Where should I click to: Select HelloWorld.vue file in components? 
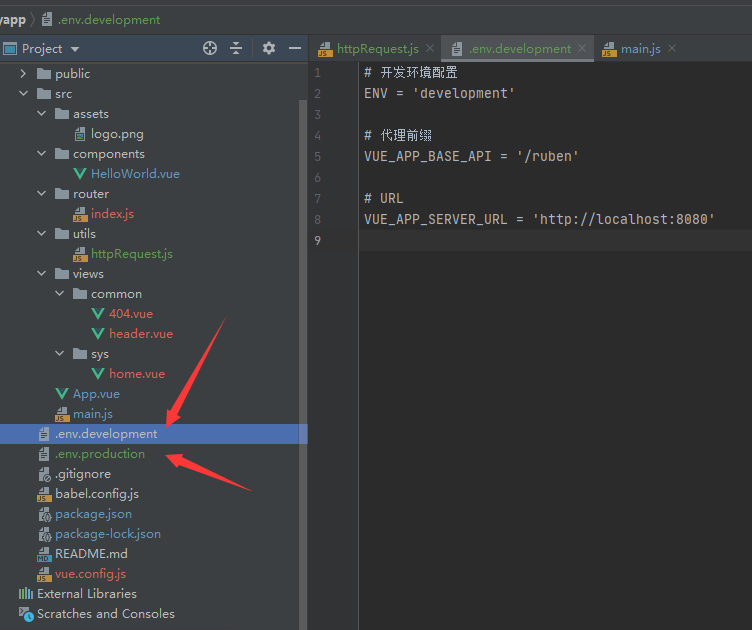(x=135, y=174)
